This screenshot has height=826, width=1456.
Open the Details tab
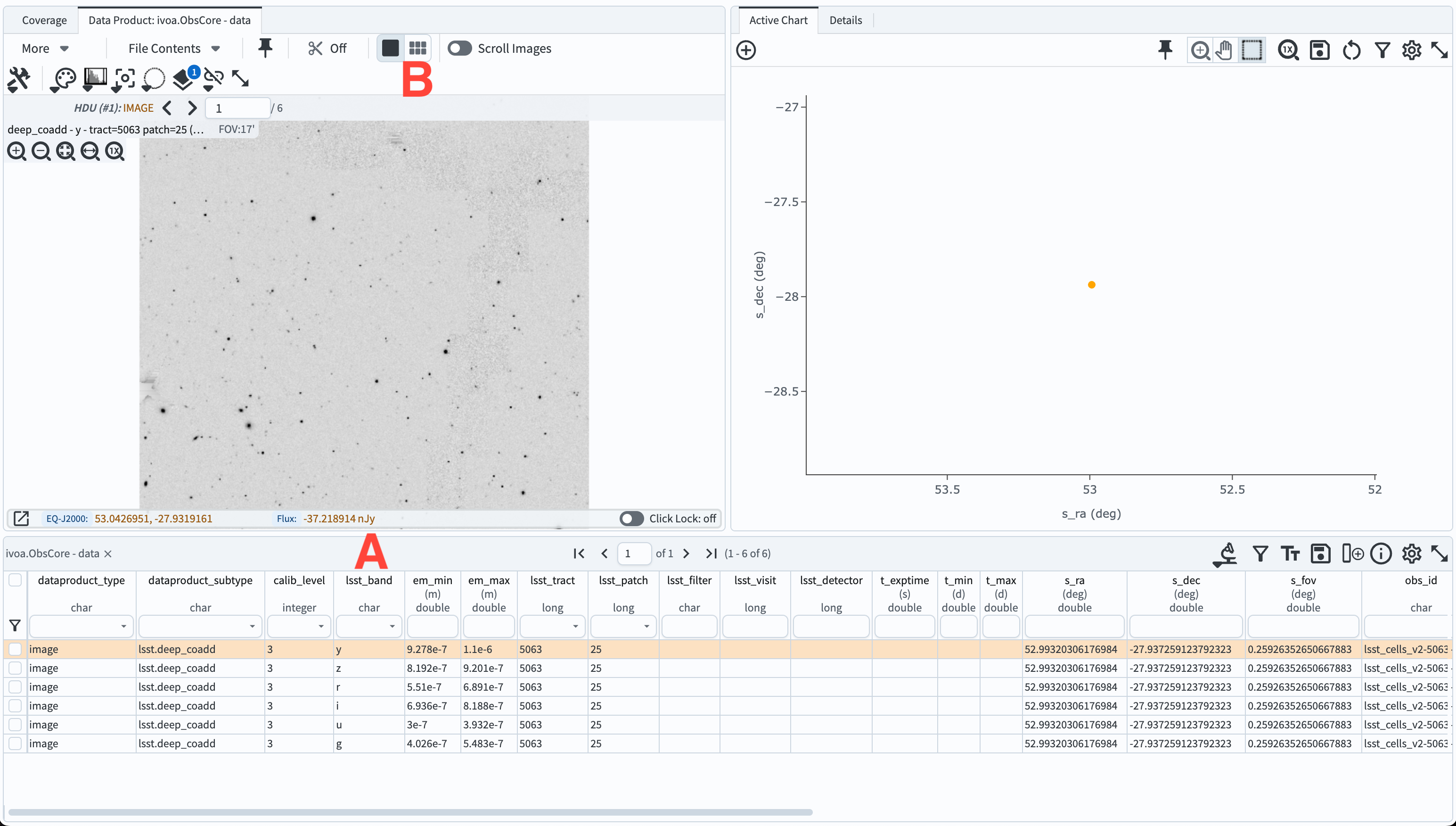845,20
